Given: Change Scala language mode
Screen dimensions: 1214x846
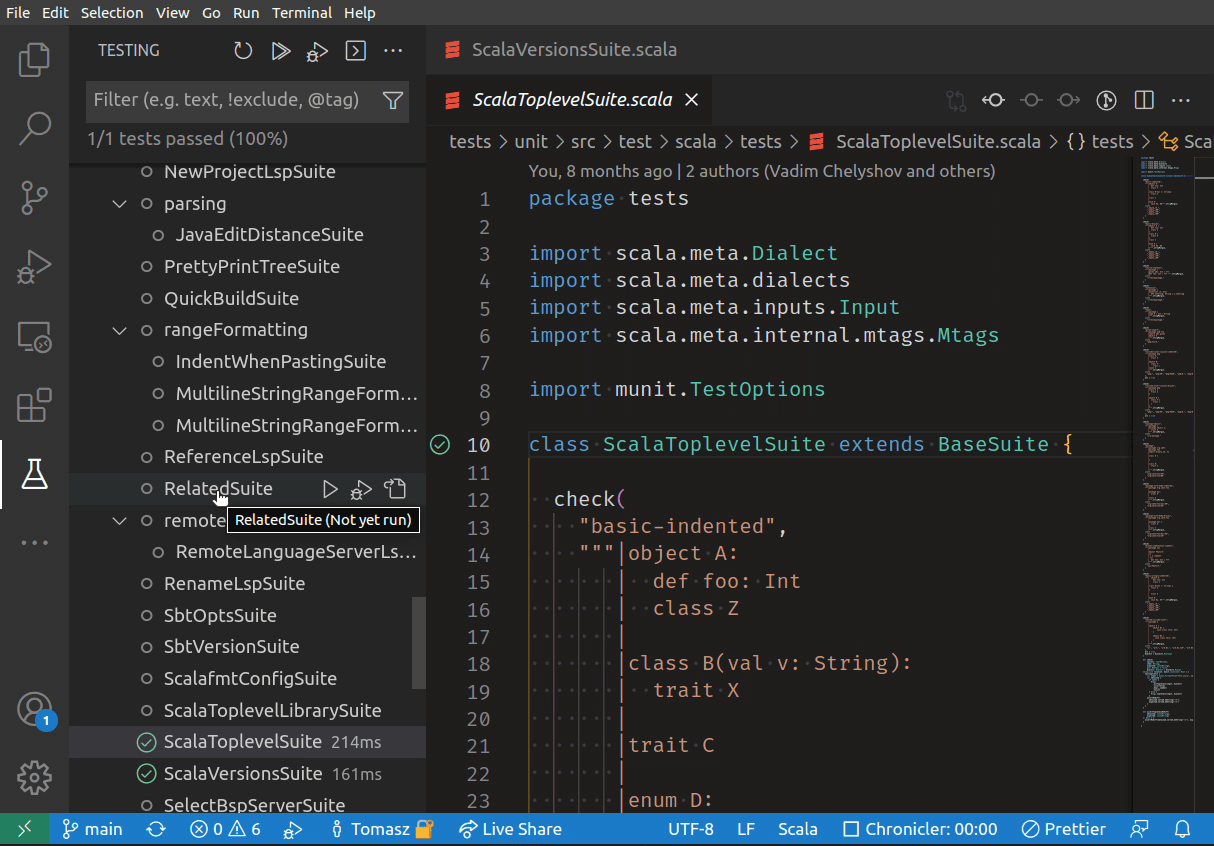Looking at the screenshot, I should 798,829.
